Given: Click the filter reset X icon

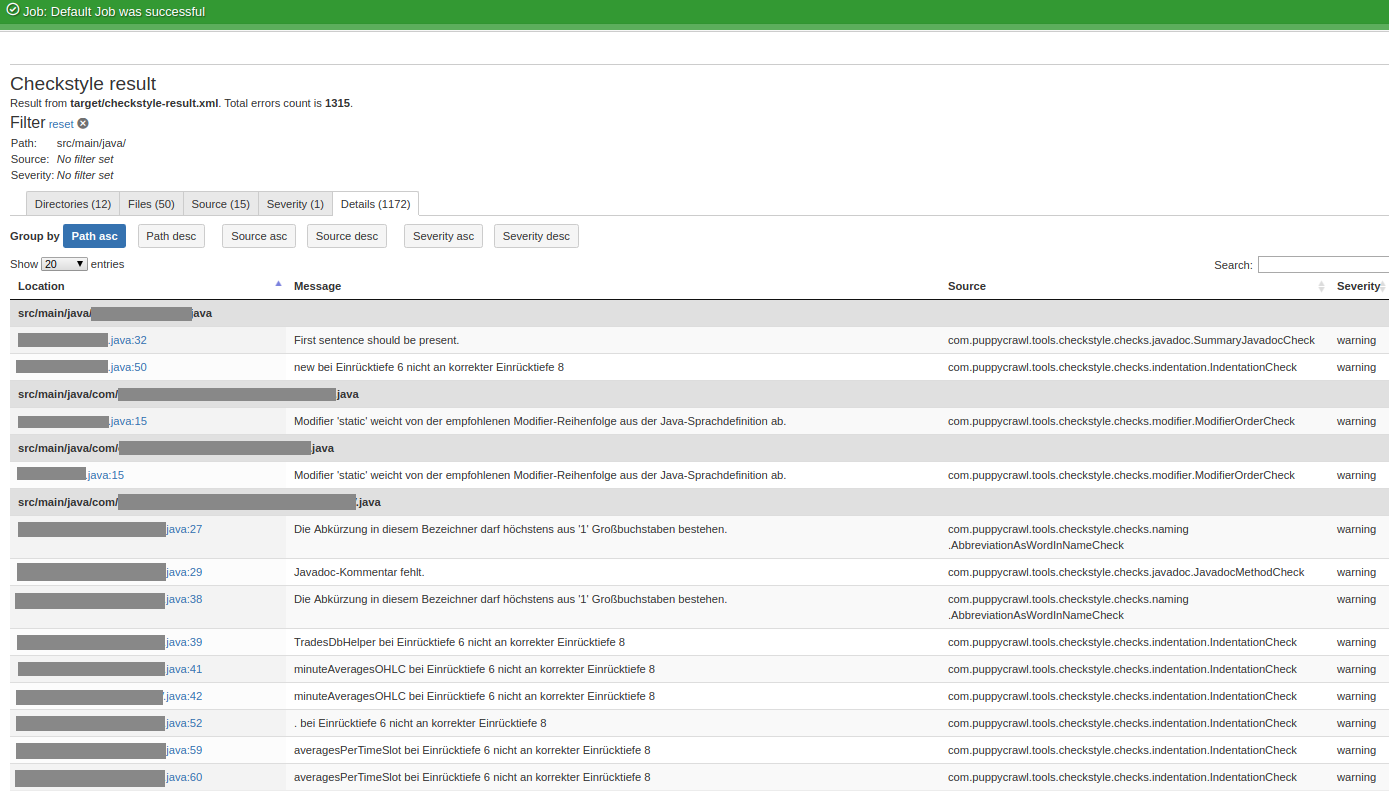Looking at the screenshot, I should pos(83,124).
